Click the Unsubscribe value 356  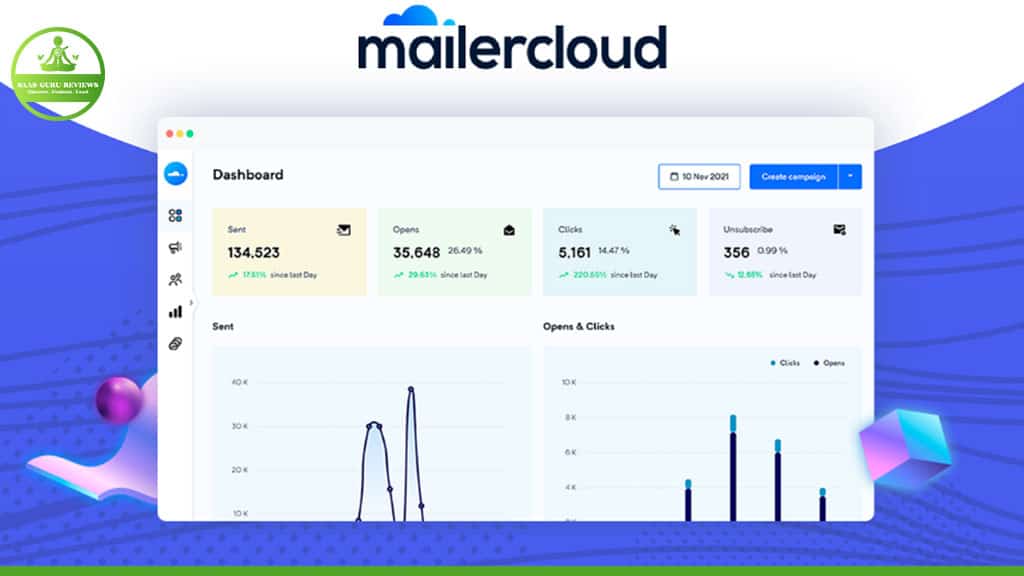click(x=736, y=253)
